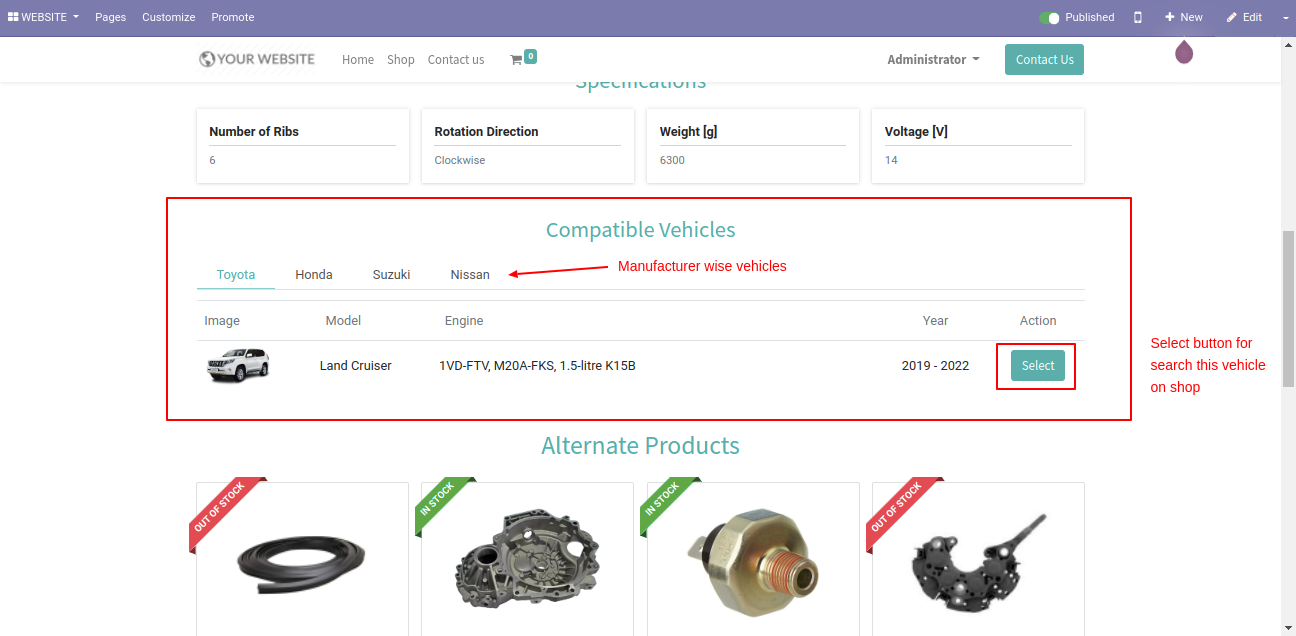Expand the Administrator user dropdown
Viewport: 1296px width, 636px height.
point(933,60)
